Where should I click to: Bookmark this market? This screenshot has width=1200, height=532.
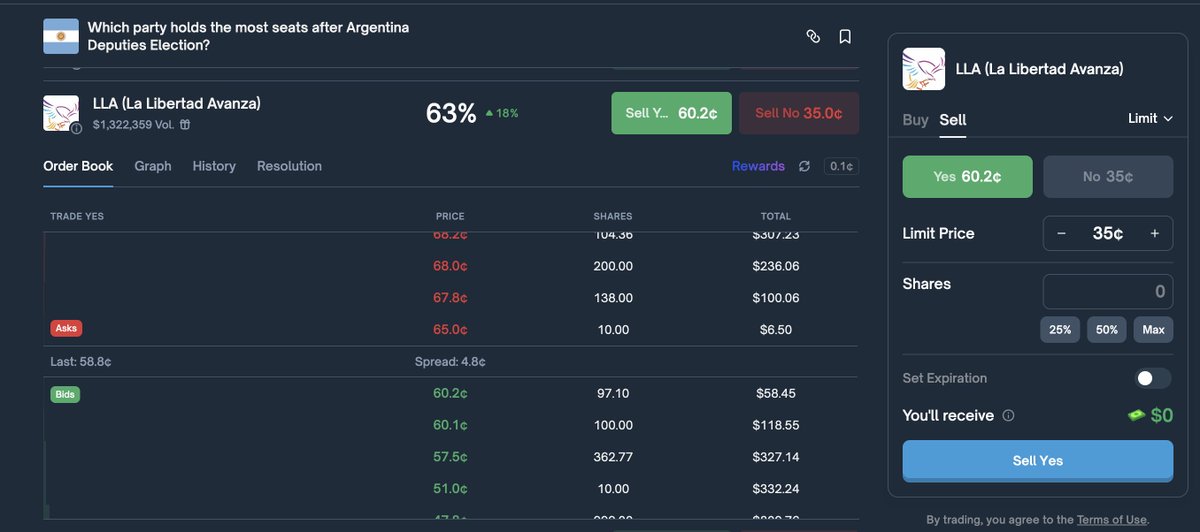click(845, 37)
